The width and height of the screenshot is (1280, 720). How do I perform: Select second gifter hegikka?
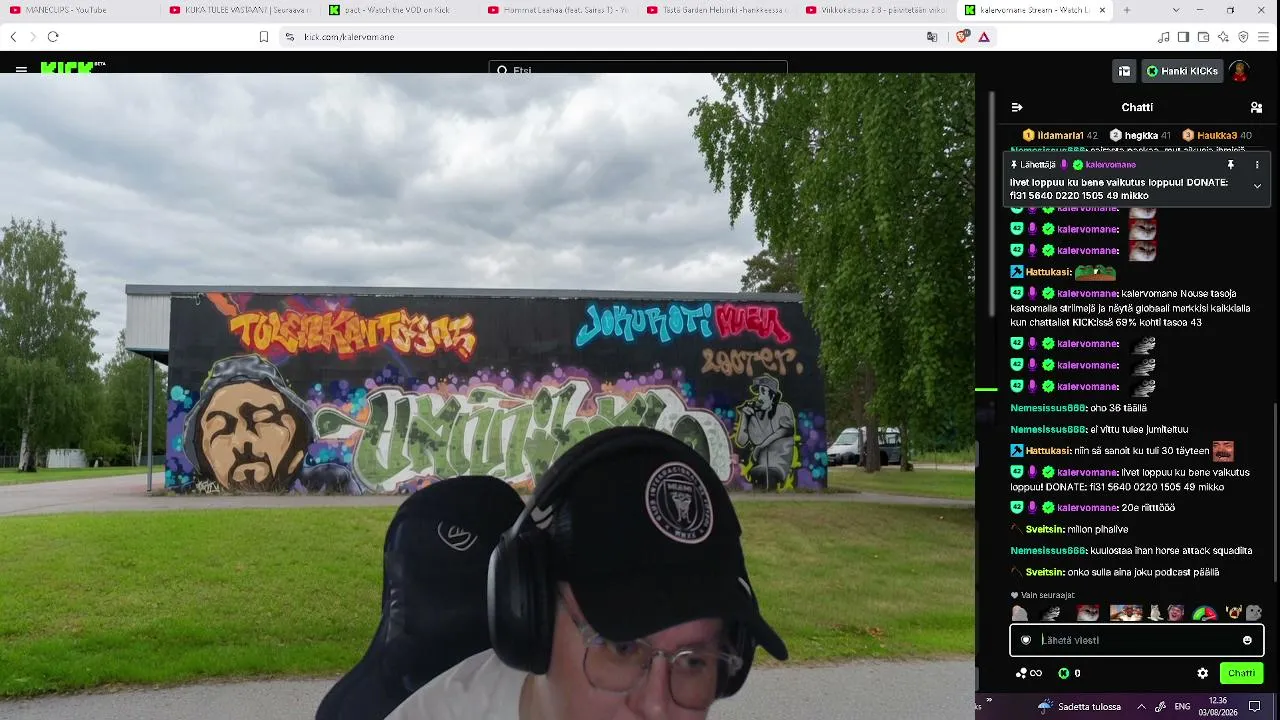click(x=1140, y=135)
